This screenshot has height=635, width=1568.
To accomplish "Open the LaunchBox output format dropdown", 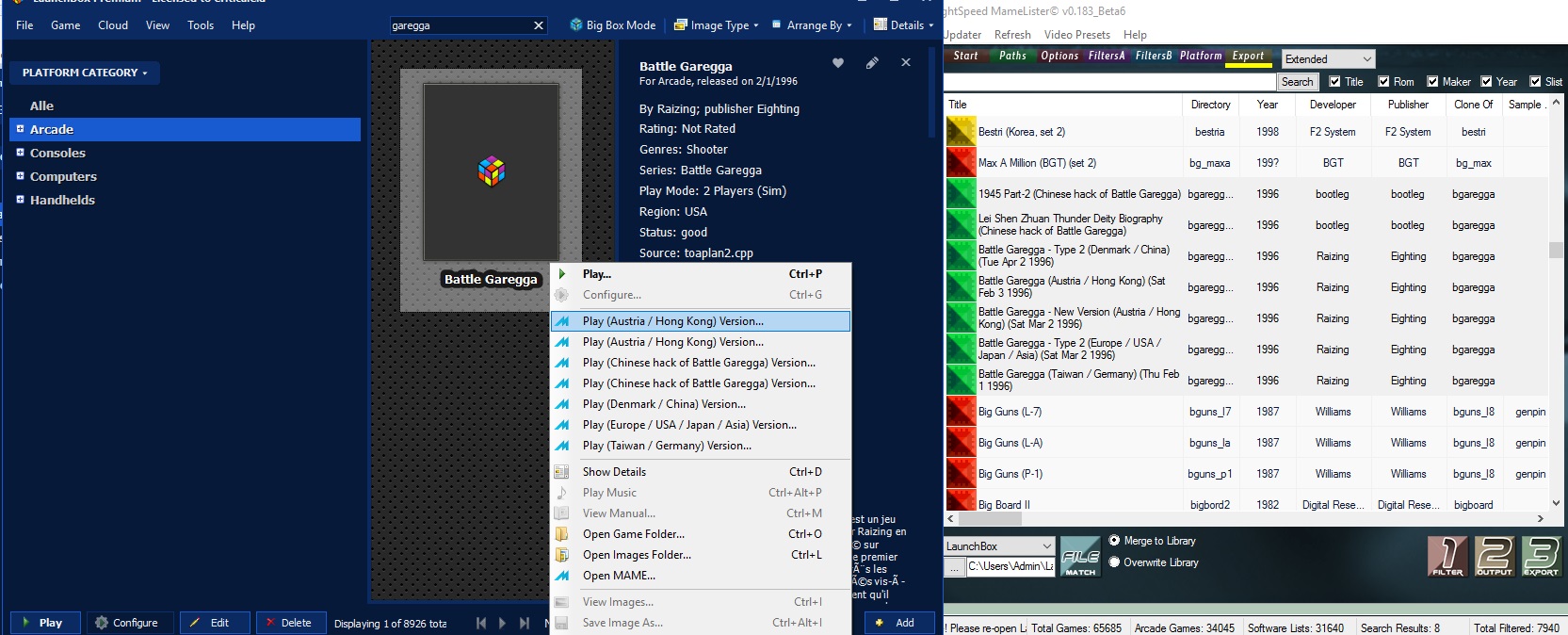I will click(999, 546).
